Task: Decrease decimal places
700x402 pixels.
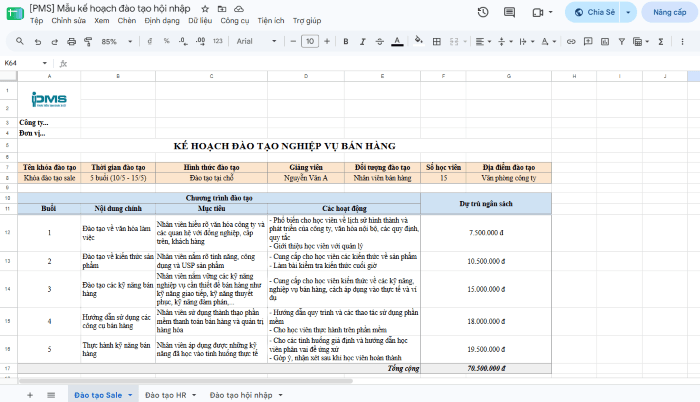Action: (x=183, y=42)
